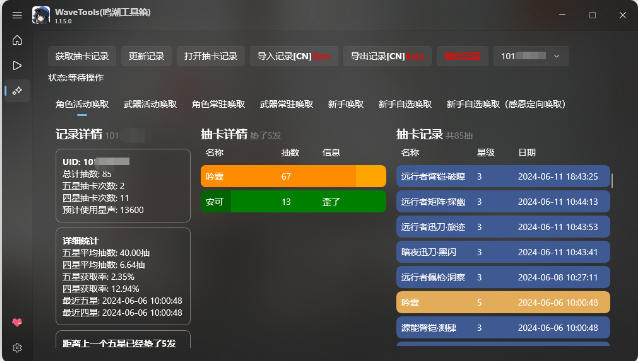
Task: Click 打开抽卡记录 button
Action: tap(211, 56)
